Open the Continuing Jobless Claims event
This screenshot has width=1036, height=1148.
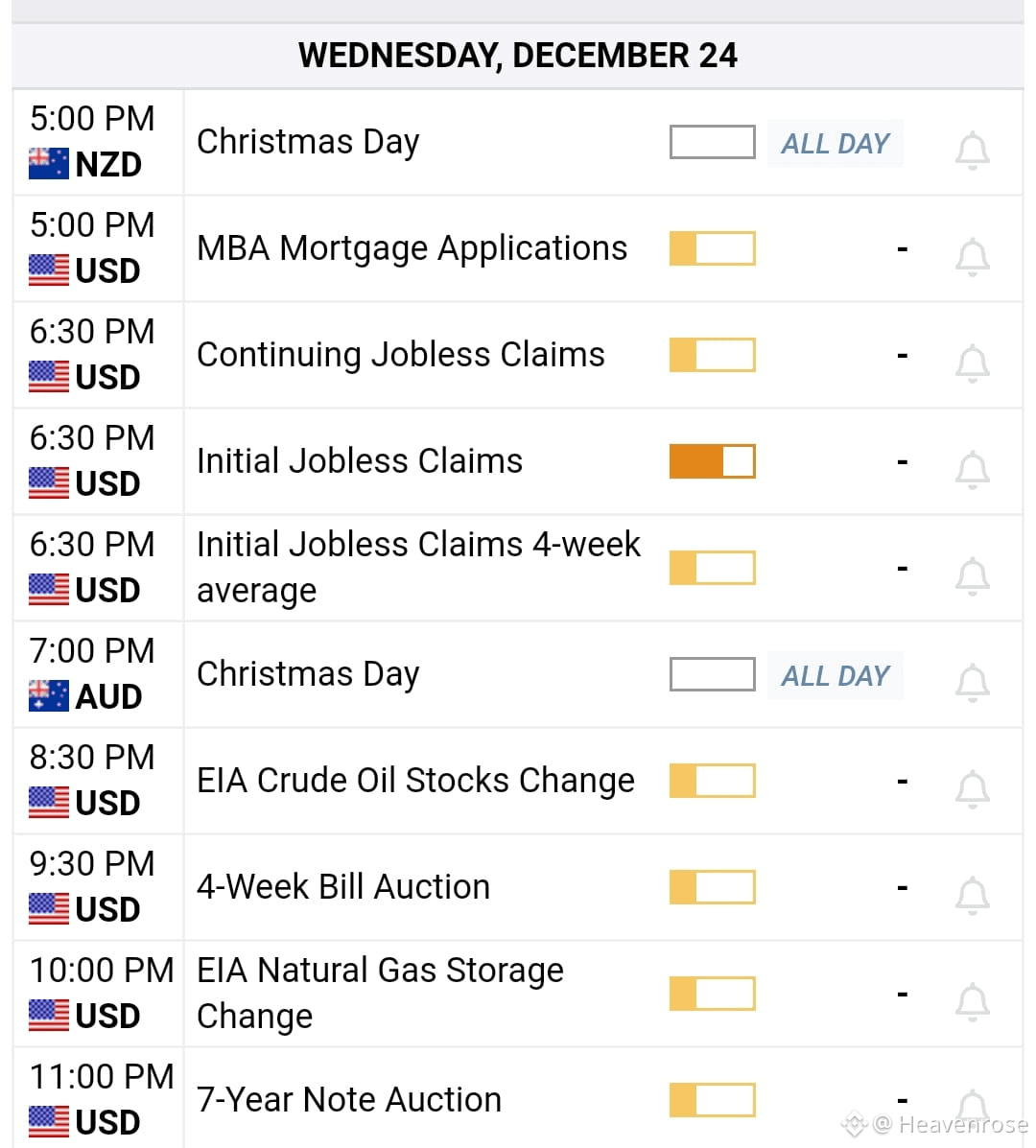(400, 354)
